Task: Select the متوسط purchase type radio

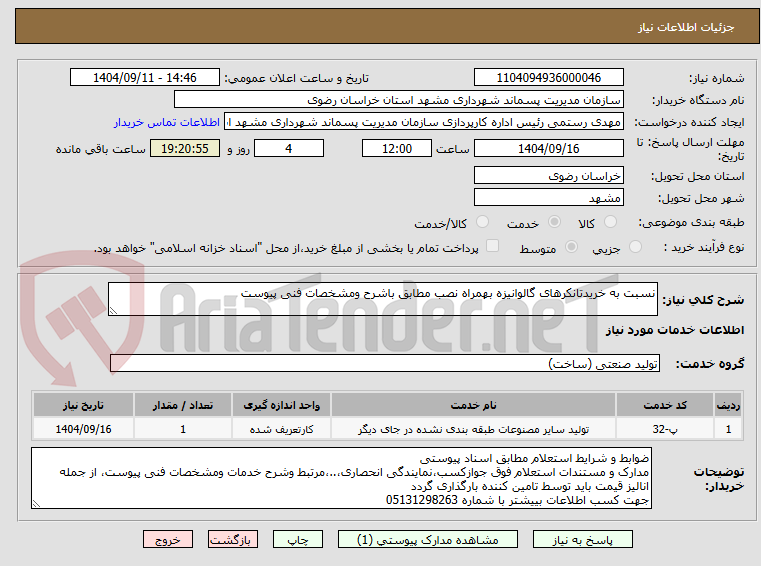Action: 572,247
